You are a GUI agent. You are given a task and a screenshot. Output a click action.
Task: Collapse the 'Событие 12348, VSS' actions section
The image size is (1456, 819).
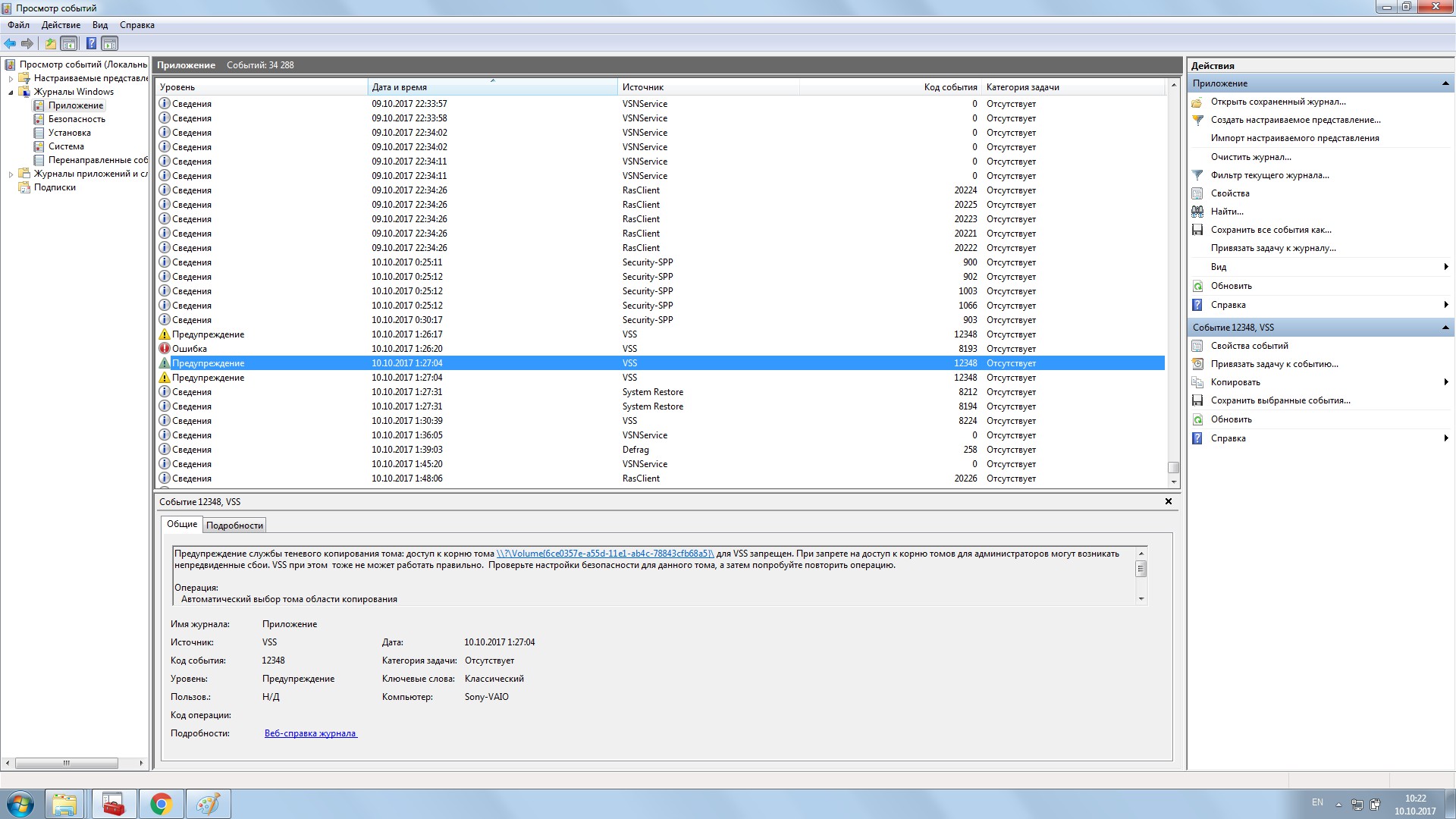1445,328
